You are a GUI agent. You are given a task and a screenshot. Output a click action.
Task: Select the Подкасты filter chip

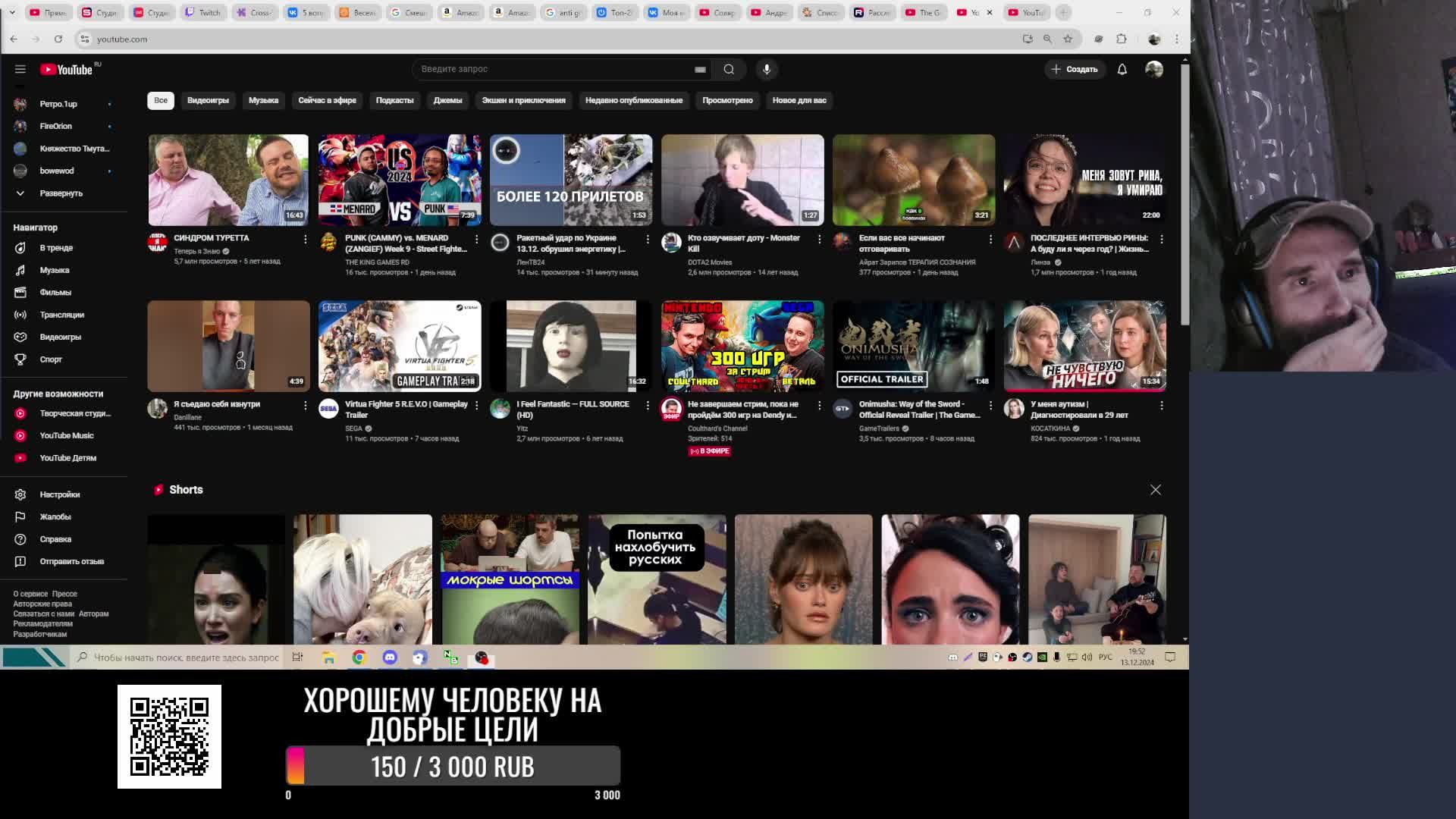[x=394, y=100]
